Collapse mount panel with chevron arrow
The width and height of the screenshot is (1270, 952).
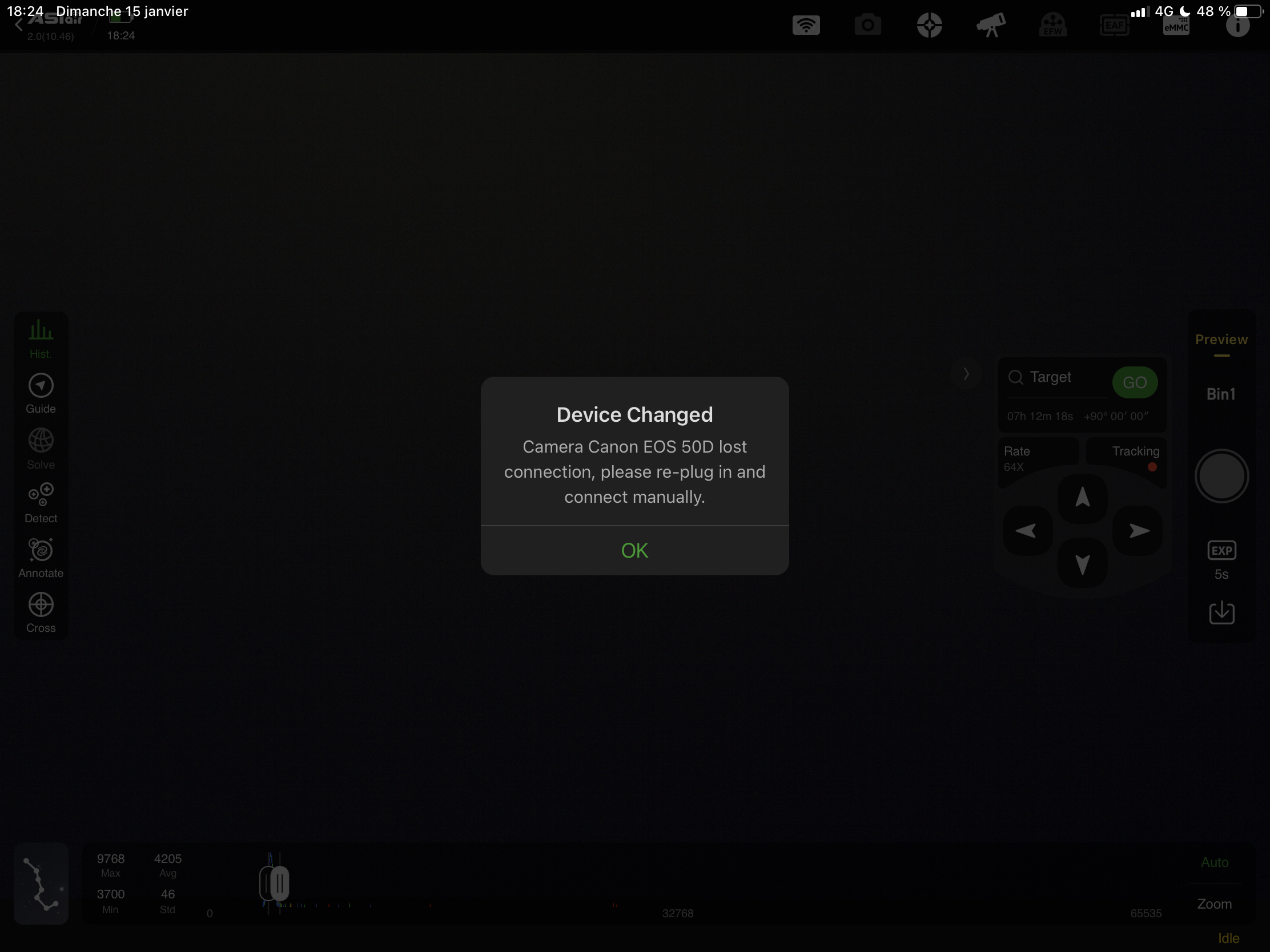pyautogui.click(x=966, y=374)
